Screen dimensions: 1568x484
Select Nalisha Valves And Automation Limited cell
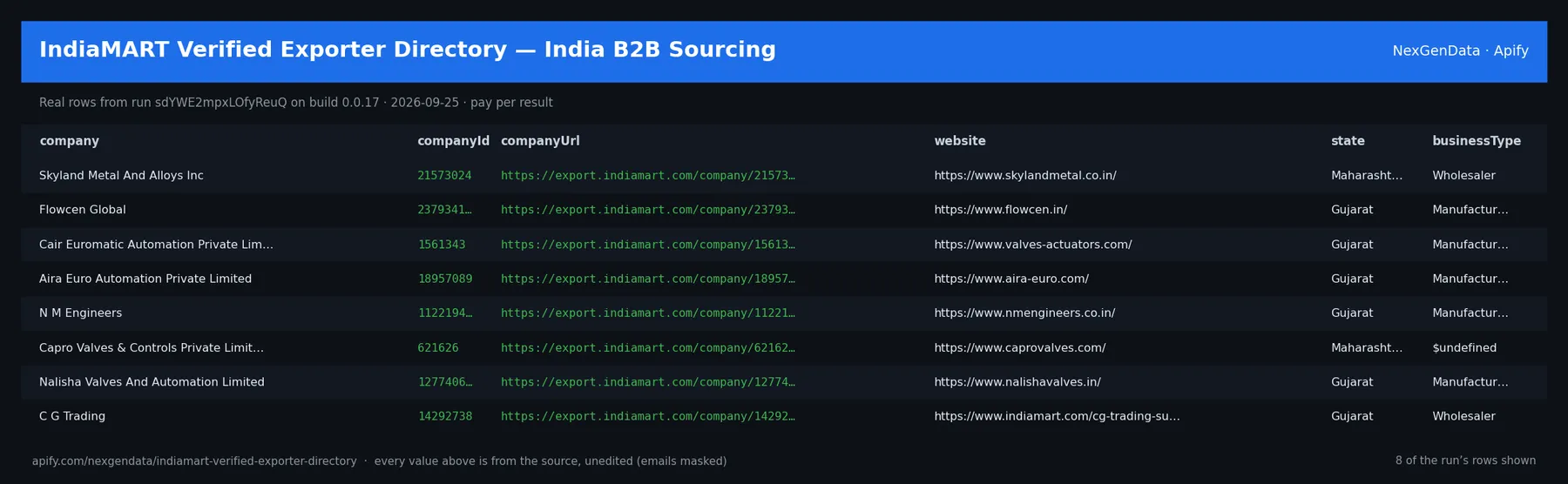(152, 382)
